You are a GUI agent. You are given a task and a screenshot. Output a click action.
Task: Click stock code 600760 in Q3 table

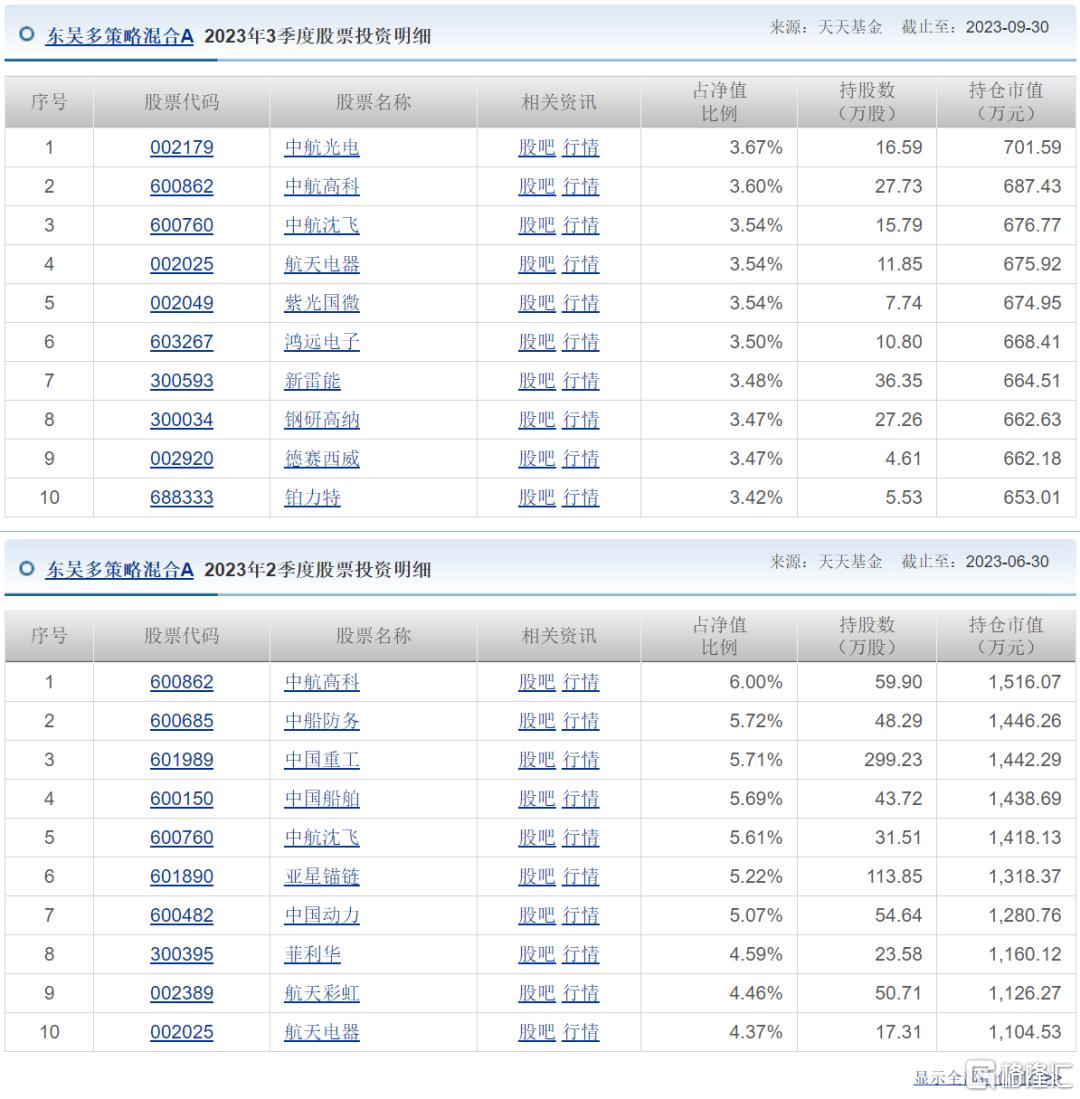coord(182,226)
